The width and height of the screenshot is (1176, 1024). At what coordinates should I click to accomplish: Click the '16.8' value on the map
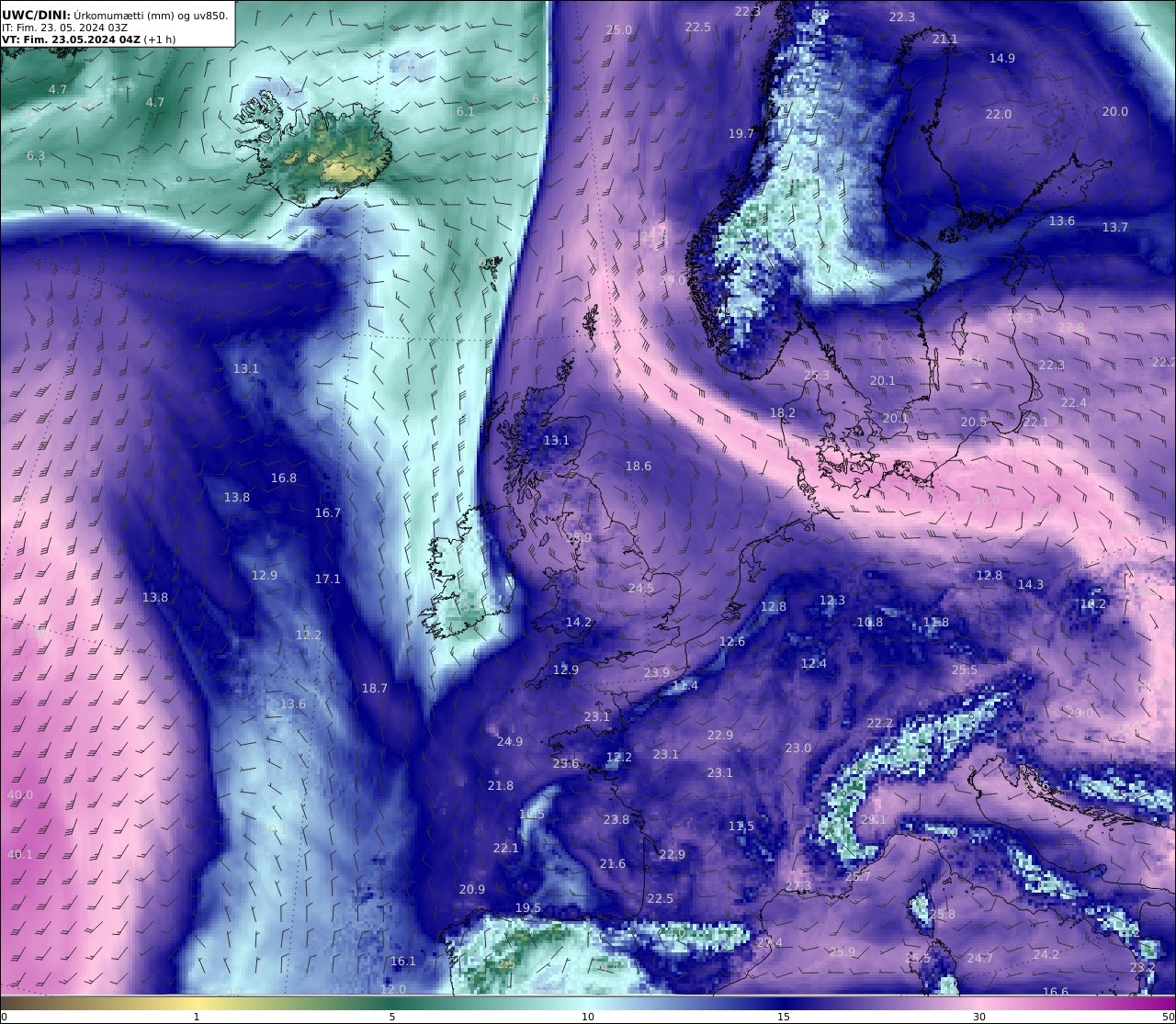coord(284,478)
